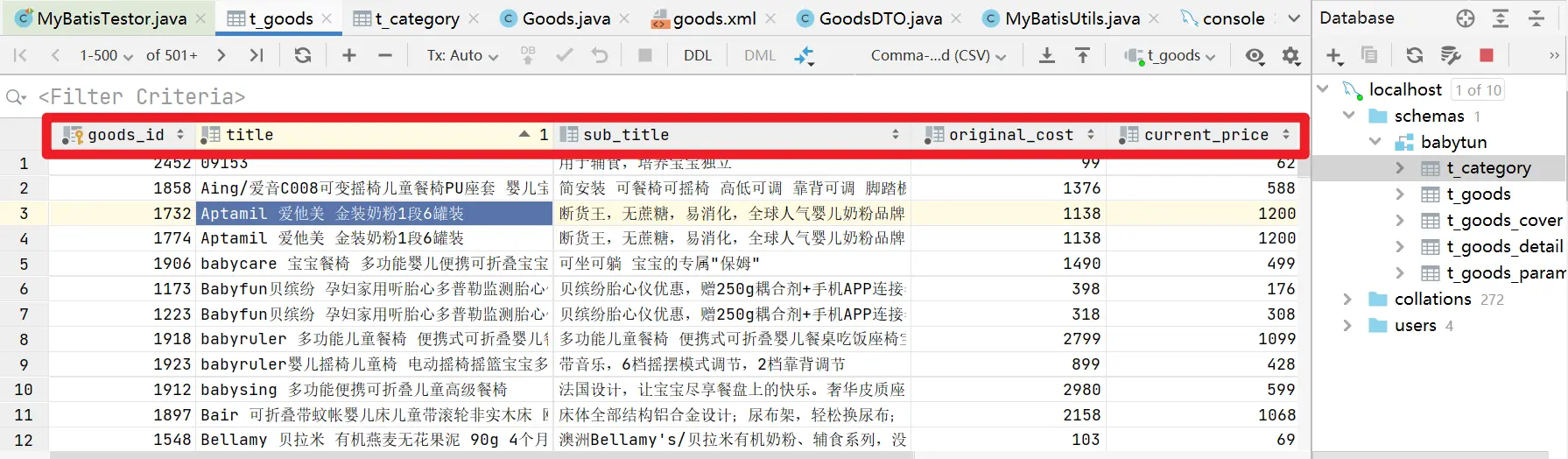Screen dimensions: 1568x459
Task: Submit changes to database
Action: pyautogui.click(x=528, y=55)
